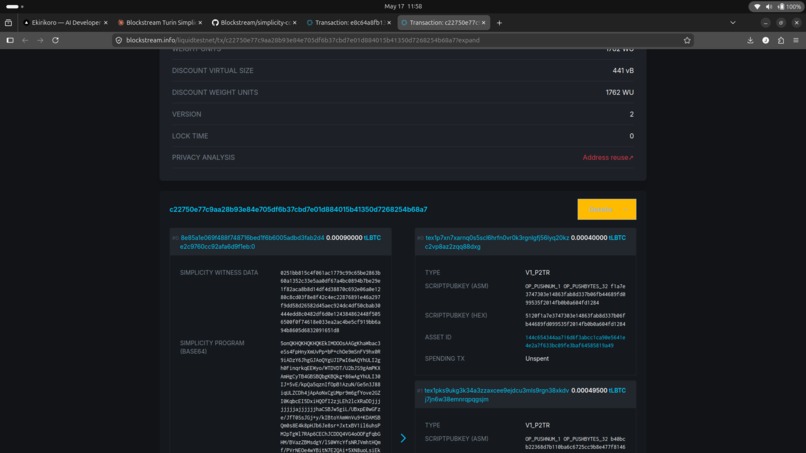The height and width of the screenshot is (453, 806).
Task: Close the active Transaction c22750e77c tab
Action: [484, 23]
